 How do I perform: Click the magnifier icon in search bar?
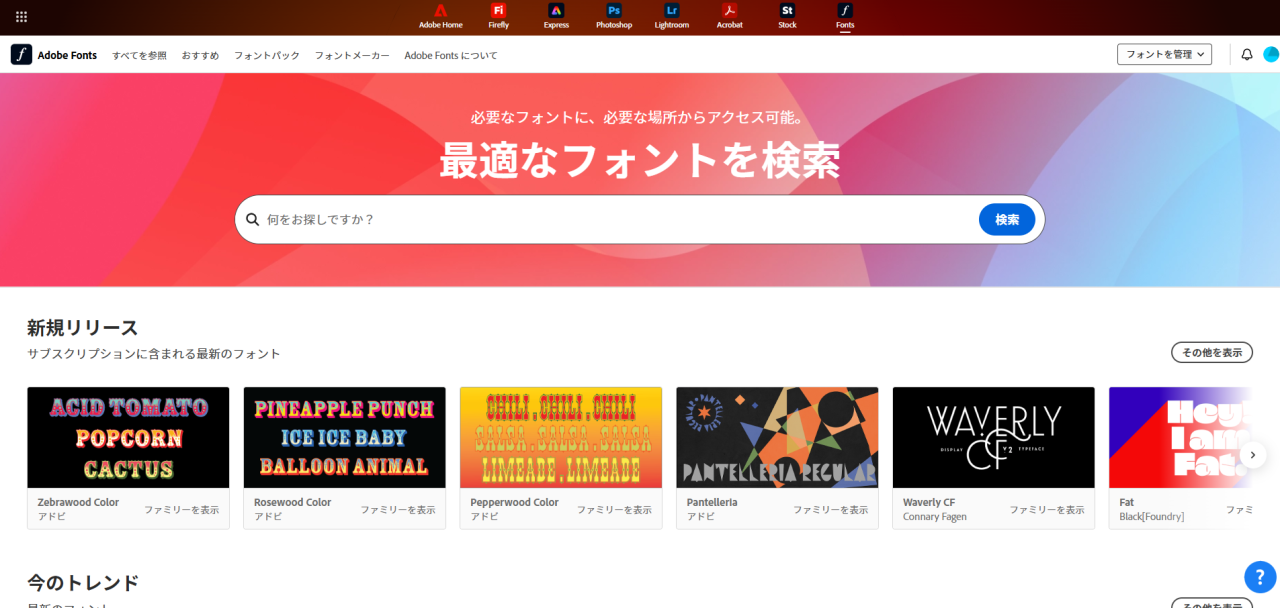point(252,219)
